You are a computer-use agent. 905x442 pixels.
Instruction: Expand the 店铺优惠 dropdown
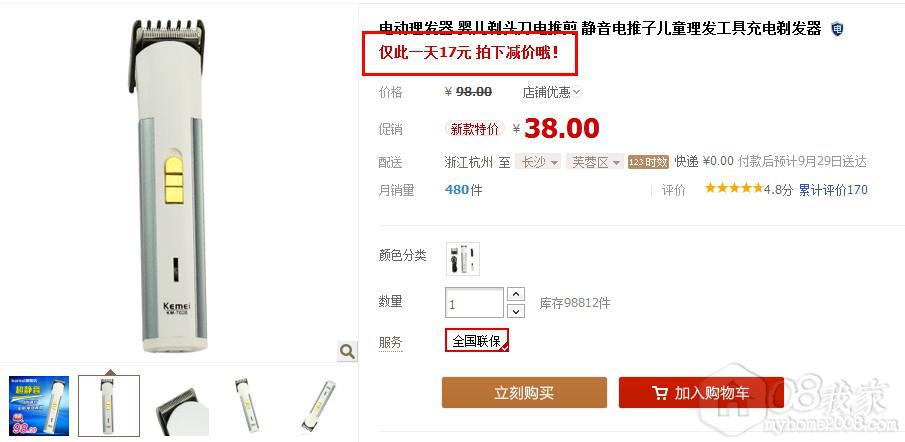(x=552, y=92)
